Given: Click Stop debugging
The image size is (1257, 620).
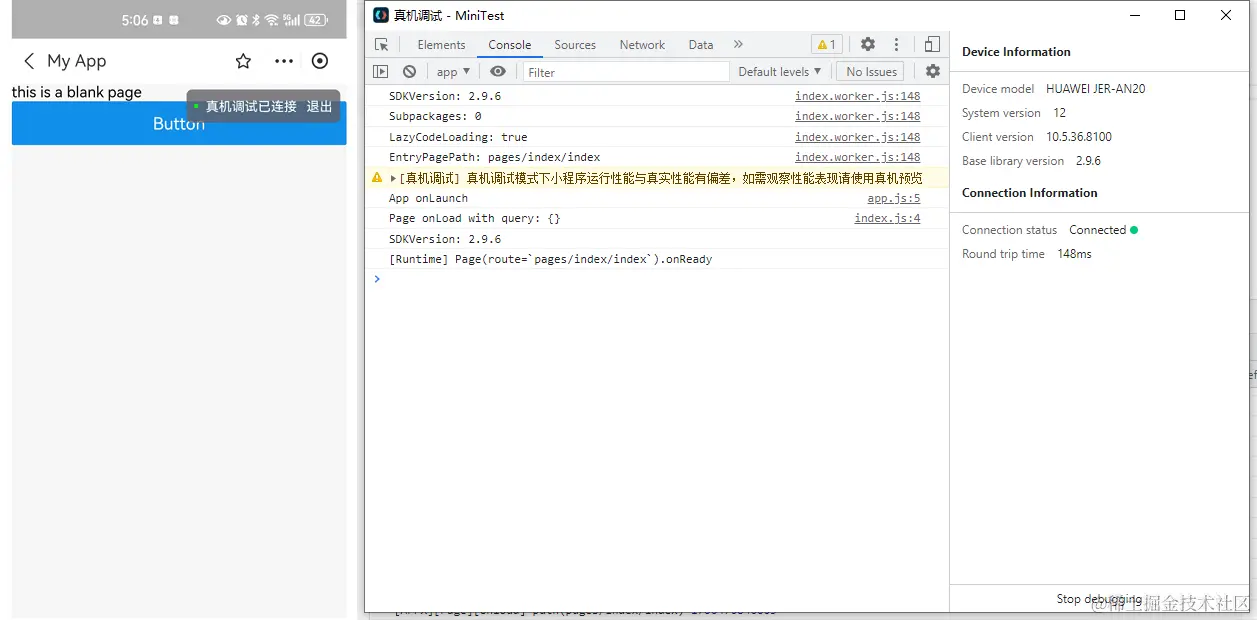Looking at the screenshot, I should coord(1099,599).
